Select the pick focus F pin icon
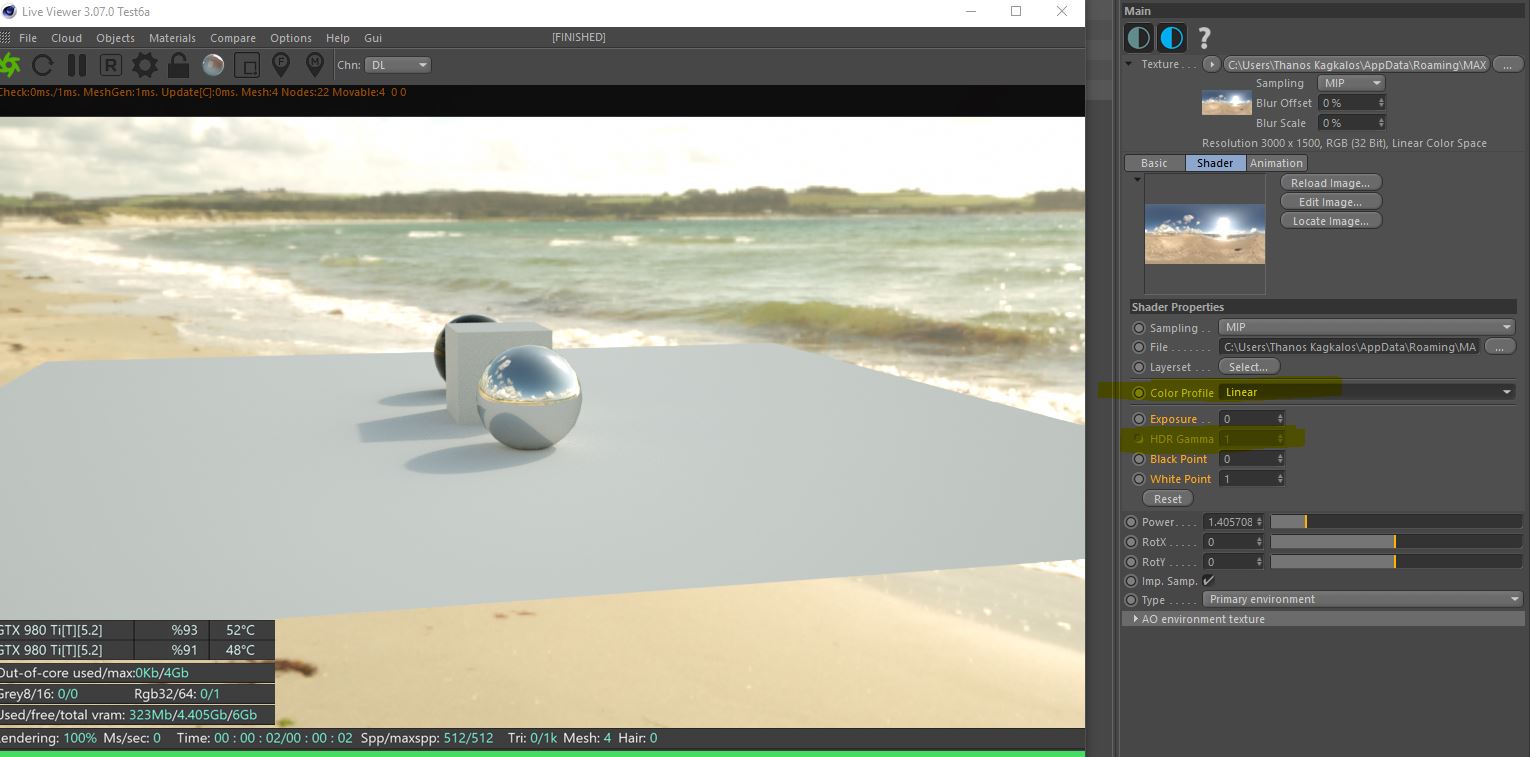Viewport: 1530px width, 757px height. coord(281,65)
